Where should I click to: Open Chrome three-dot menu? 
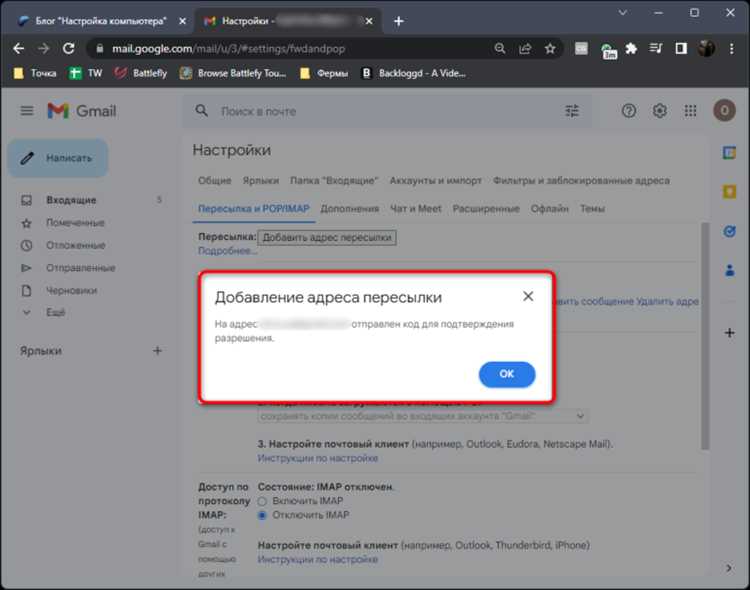pyautogui.click(x=731, y=48)
